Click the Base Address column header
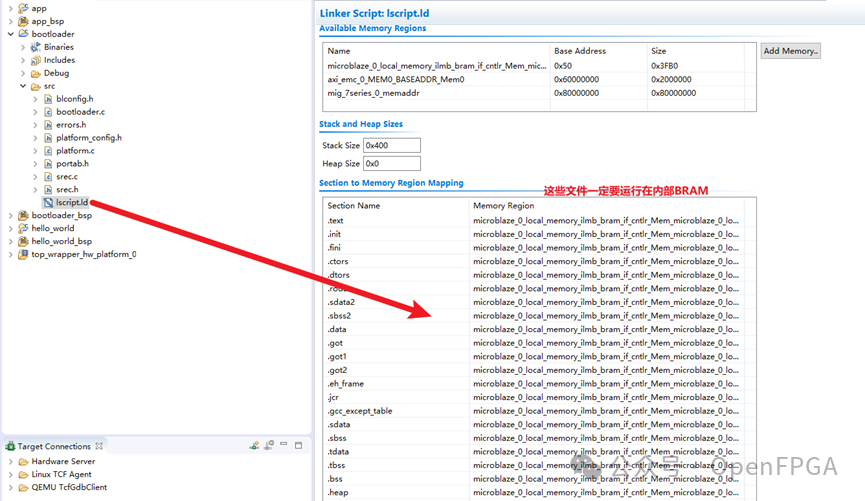 click(x=598, y=51)
